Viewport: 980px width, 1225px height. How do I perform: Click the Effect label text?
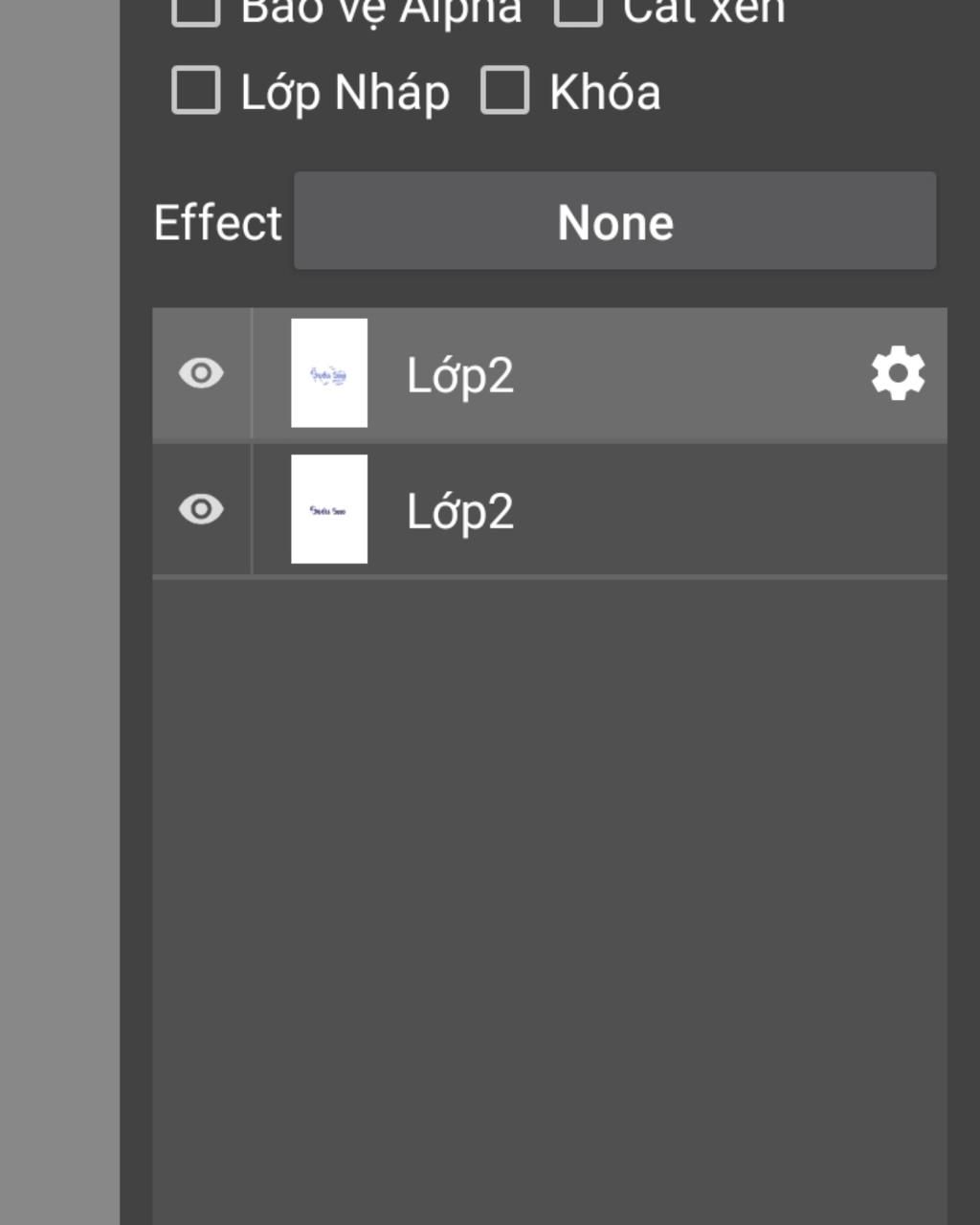(x=218, y=223)
